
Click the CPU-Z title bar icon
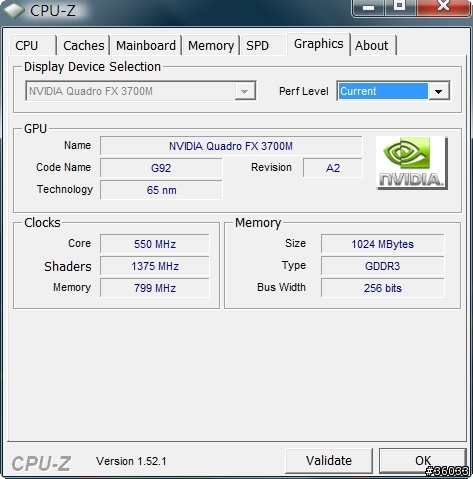(14, 11)
